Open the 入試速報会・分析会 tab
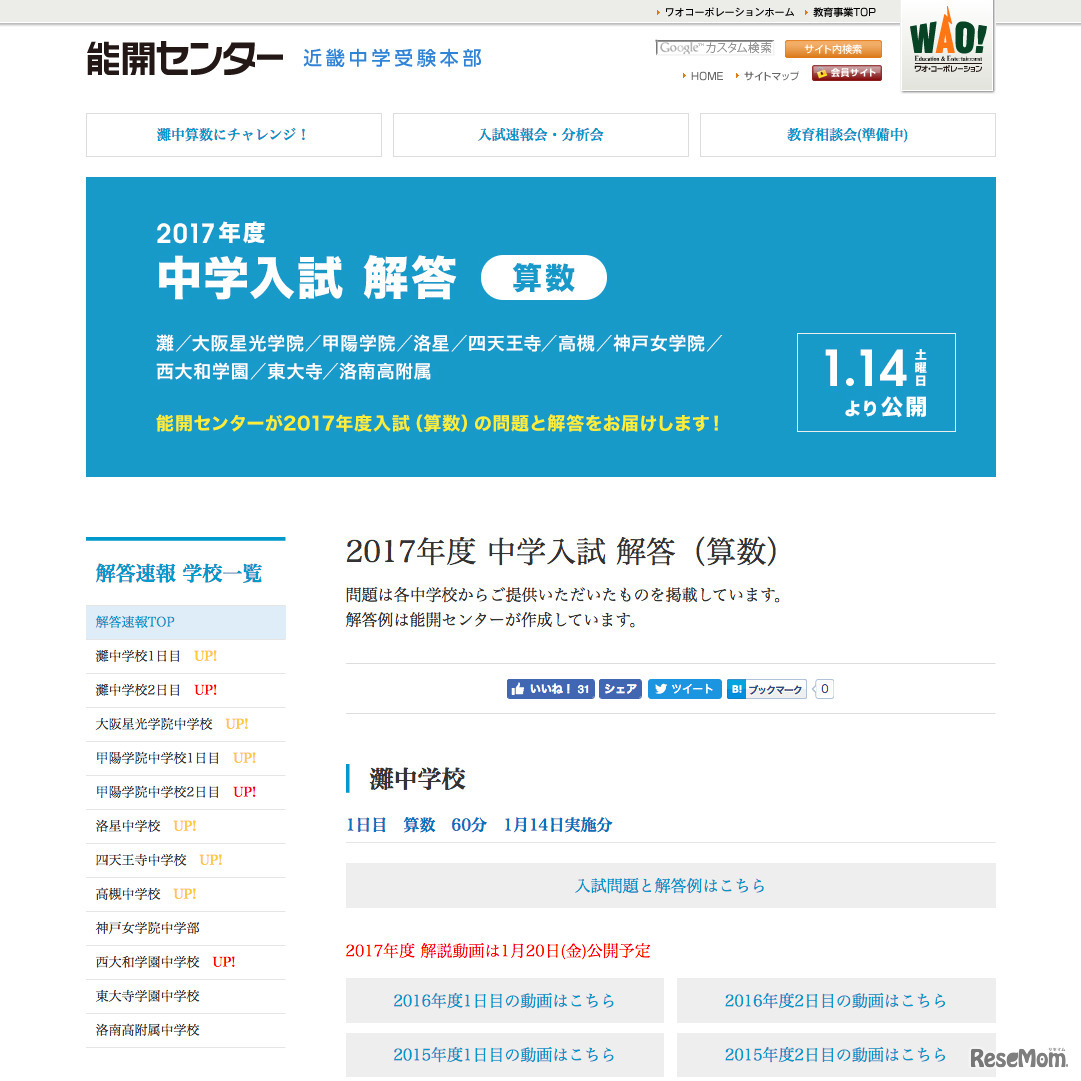 [x=540, y=135]
